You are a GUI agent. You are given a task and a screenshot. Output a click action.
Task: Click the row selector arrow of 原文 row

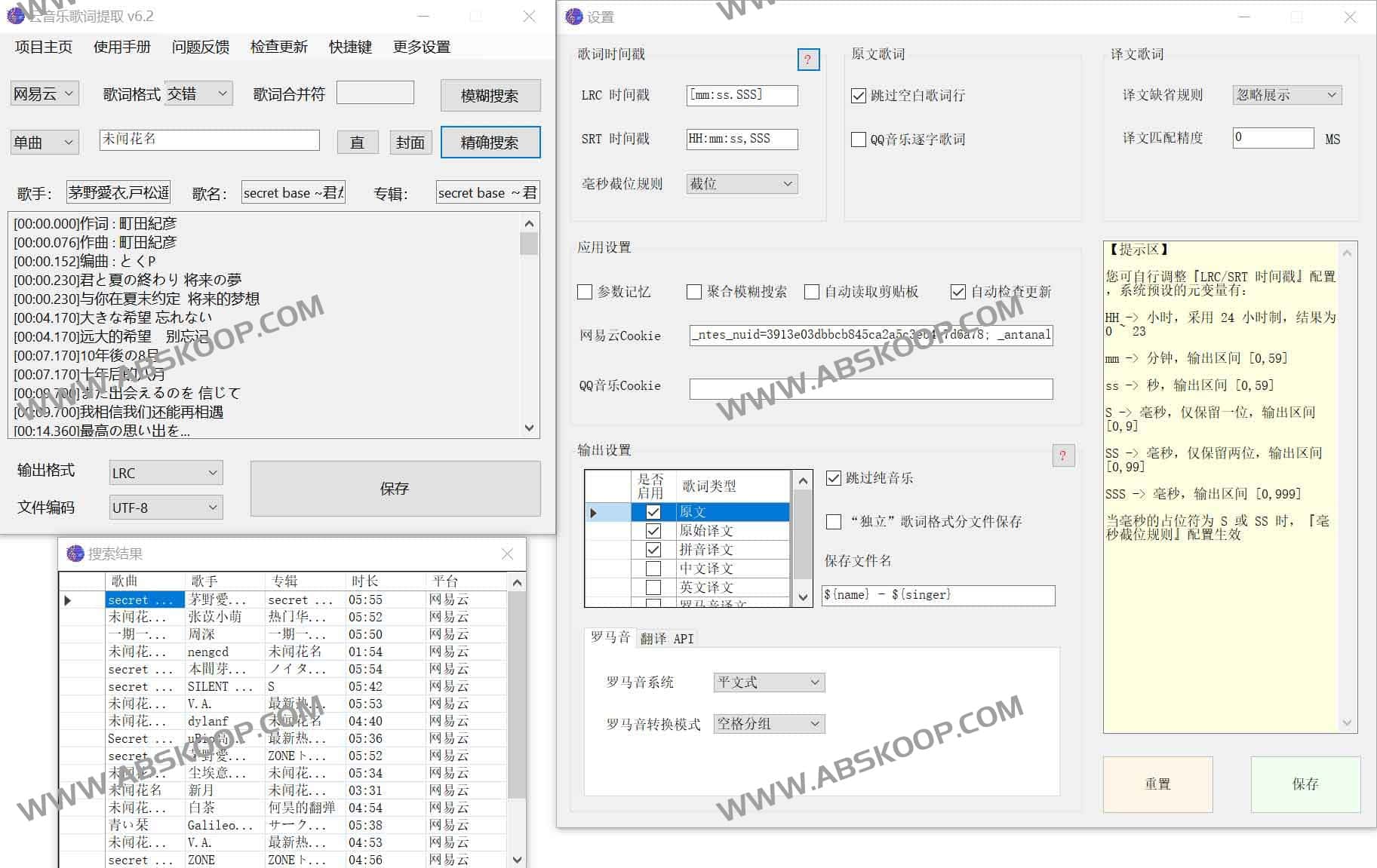click(594, 513)
